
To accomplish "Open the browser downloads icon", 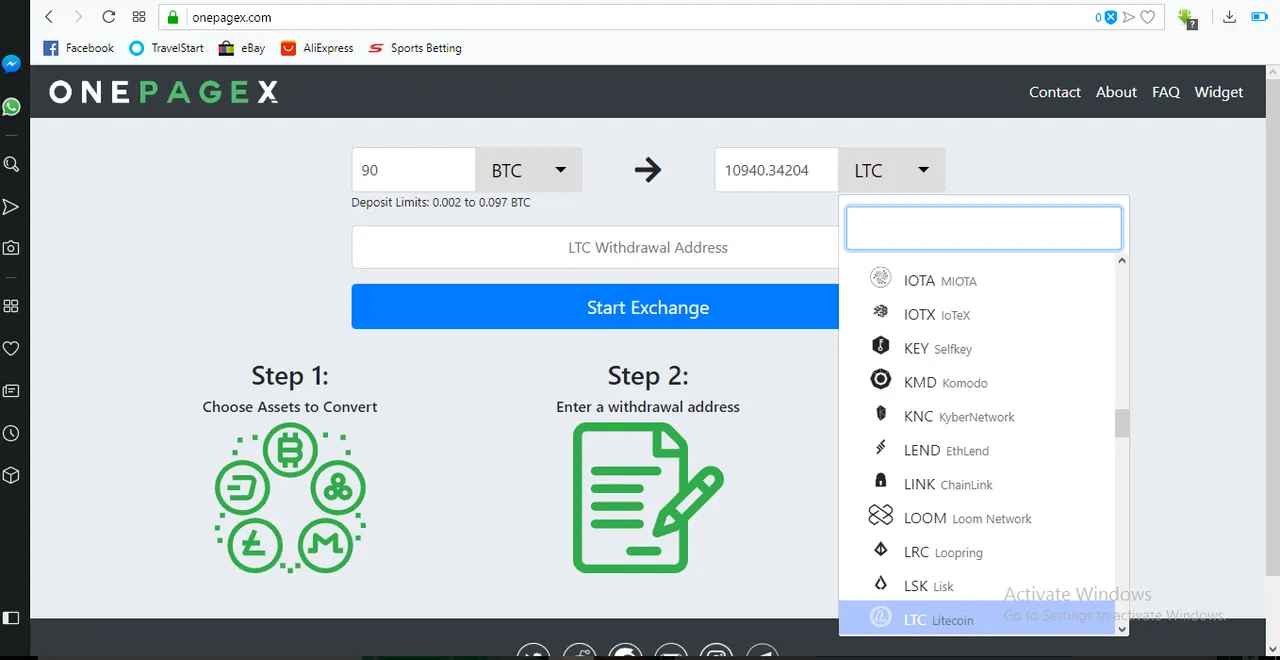I will coord(1230,17).
